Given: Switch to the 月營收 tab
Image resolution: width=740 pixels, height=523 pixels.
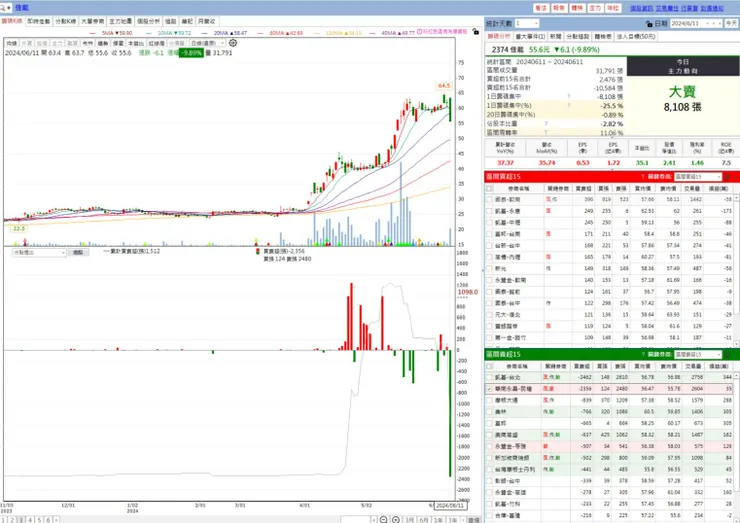Looking at the screenshot, I should coord(207,21).
